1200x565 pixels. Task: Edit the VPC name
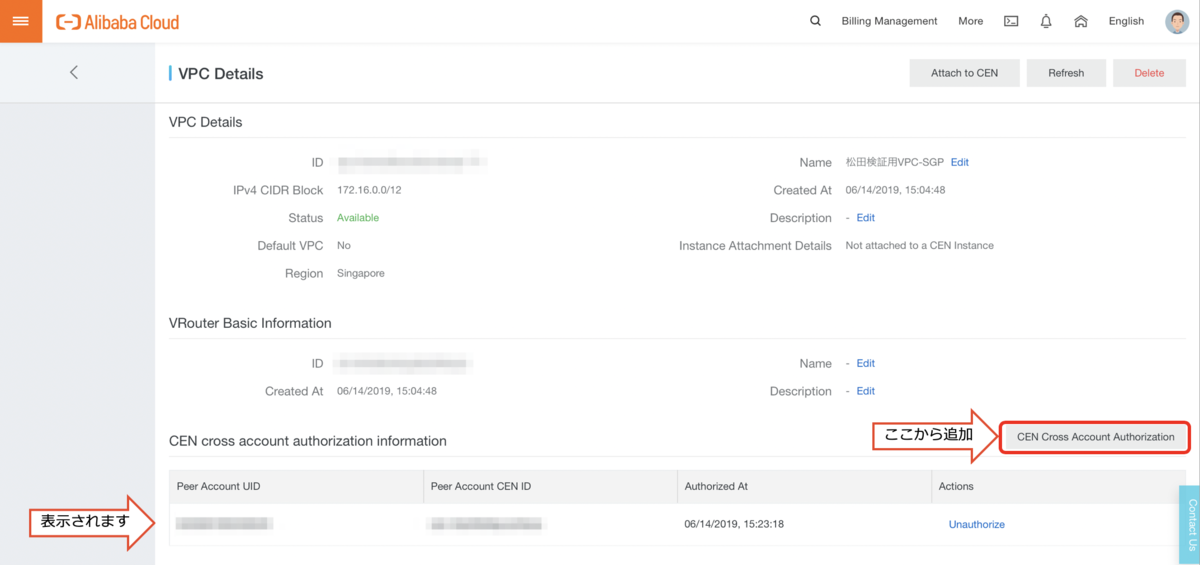(x=959, y=162)
